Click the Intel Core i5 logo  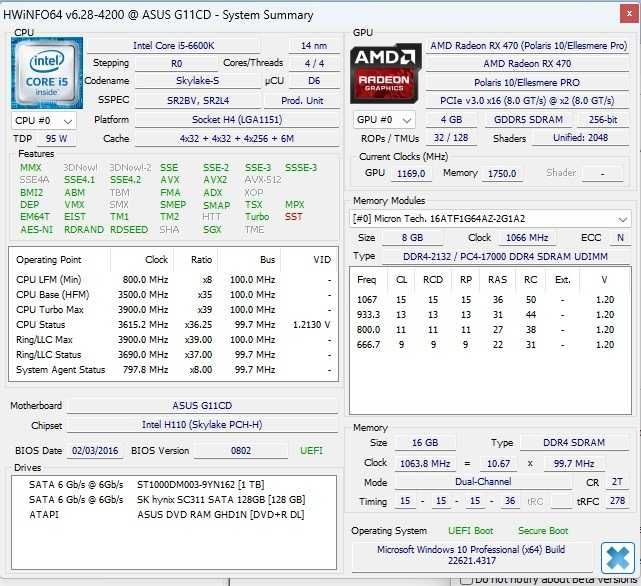click(47, 73)
